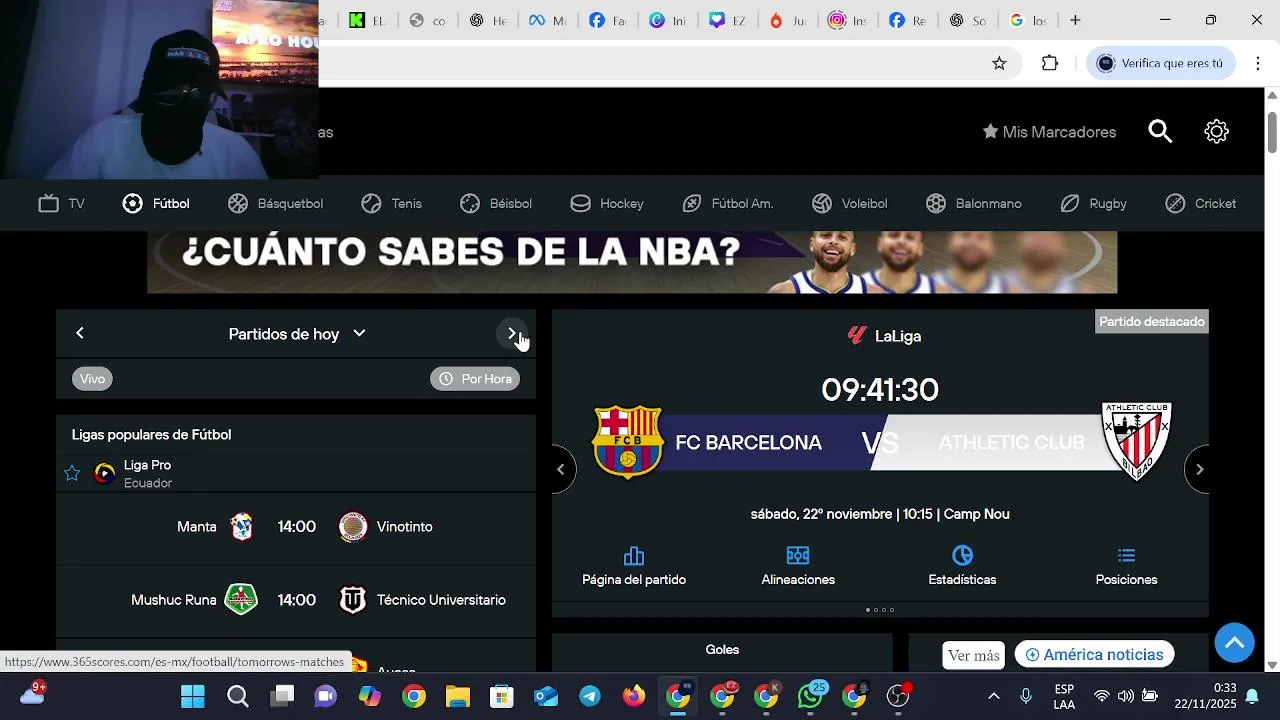Viewport: 1280px width, 720px height.
Task: Switch to Tenis tab
Action: (391, 203)
